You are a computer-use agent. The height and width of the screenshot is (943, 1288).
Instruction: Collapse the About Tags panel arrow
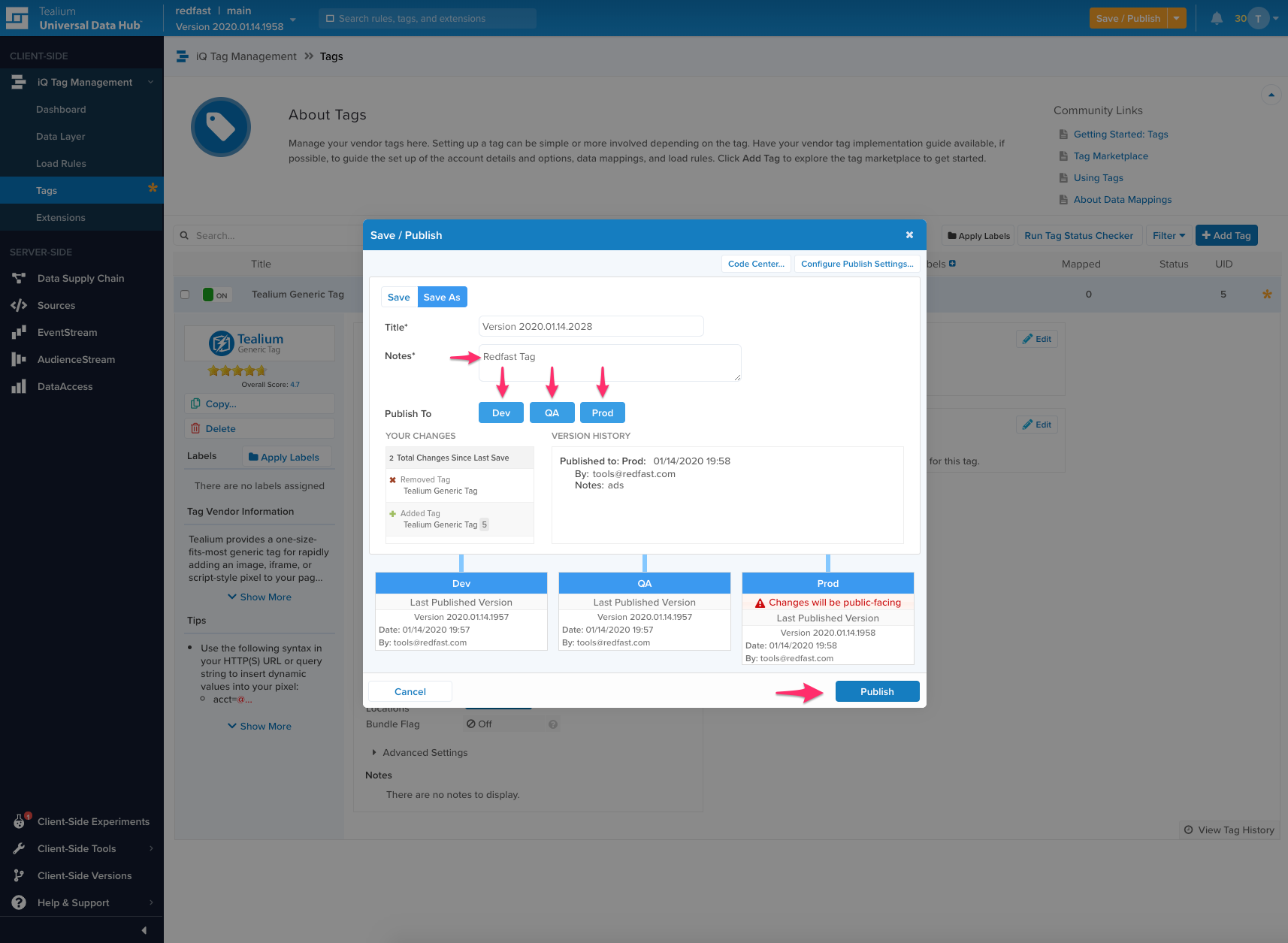tap(1271, 95)
